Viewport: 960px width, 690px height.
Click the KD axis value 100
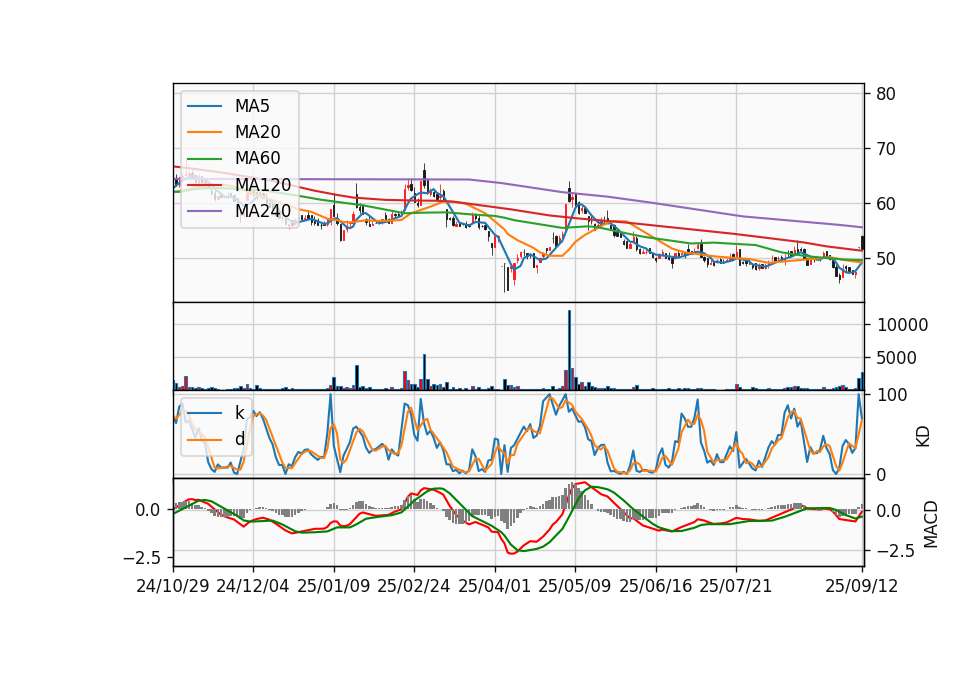coord(892,395)
